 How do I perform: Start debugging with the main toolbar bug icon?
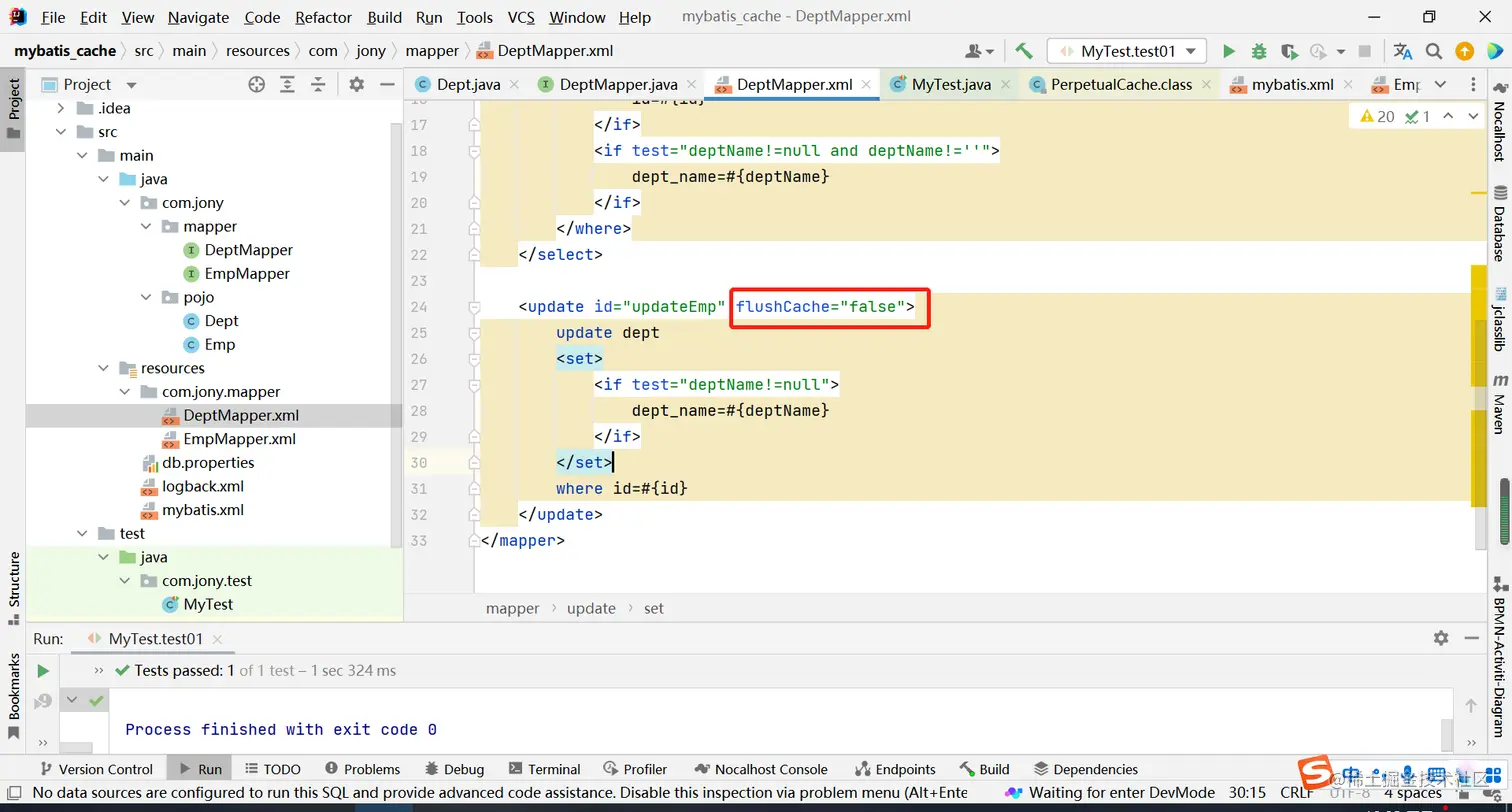[x=1259, y=51]
